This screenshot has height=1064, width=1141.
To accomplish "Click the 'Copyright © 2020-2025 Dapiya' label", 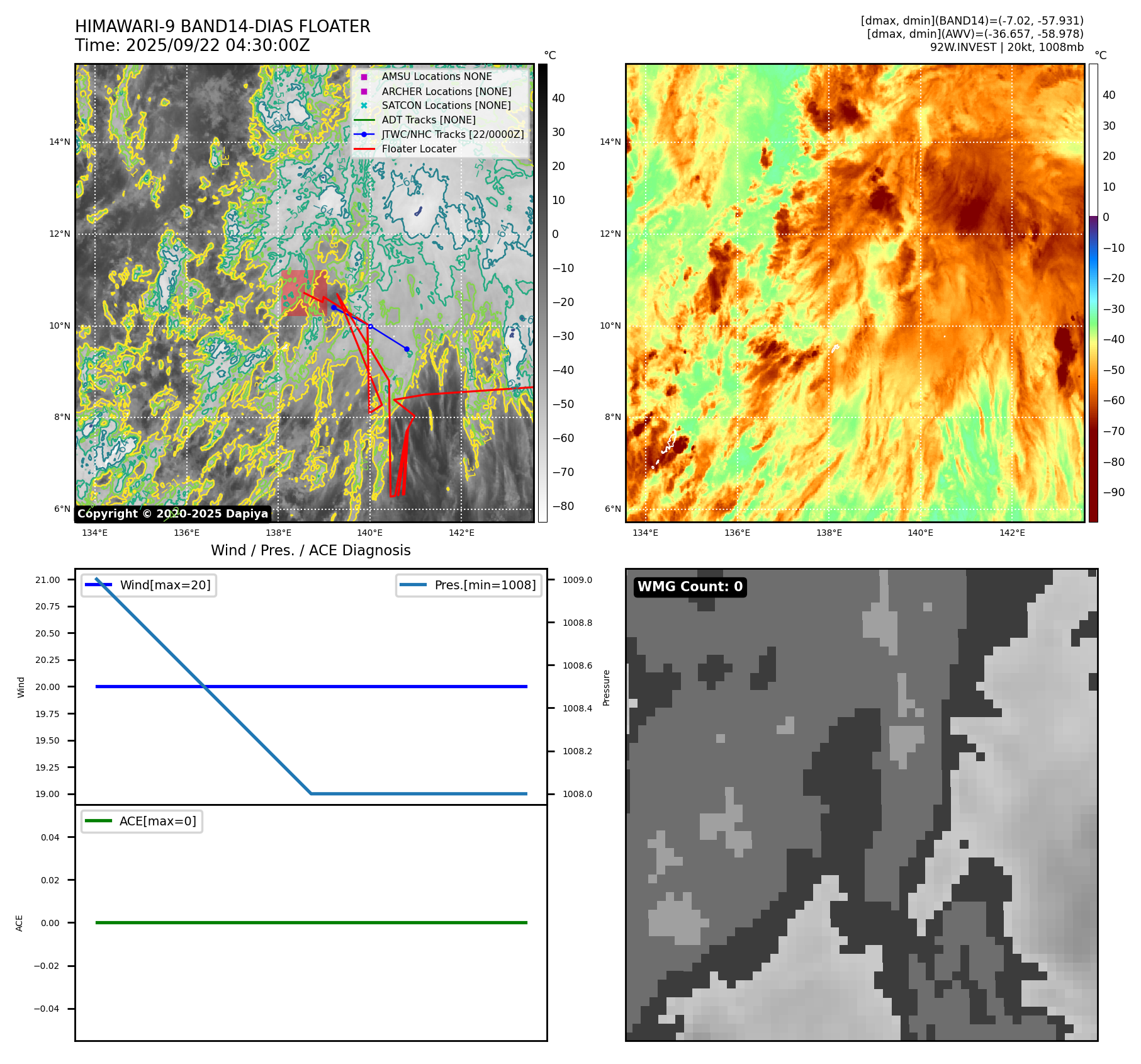I will pos(173,514).
